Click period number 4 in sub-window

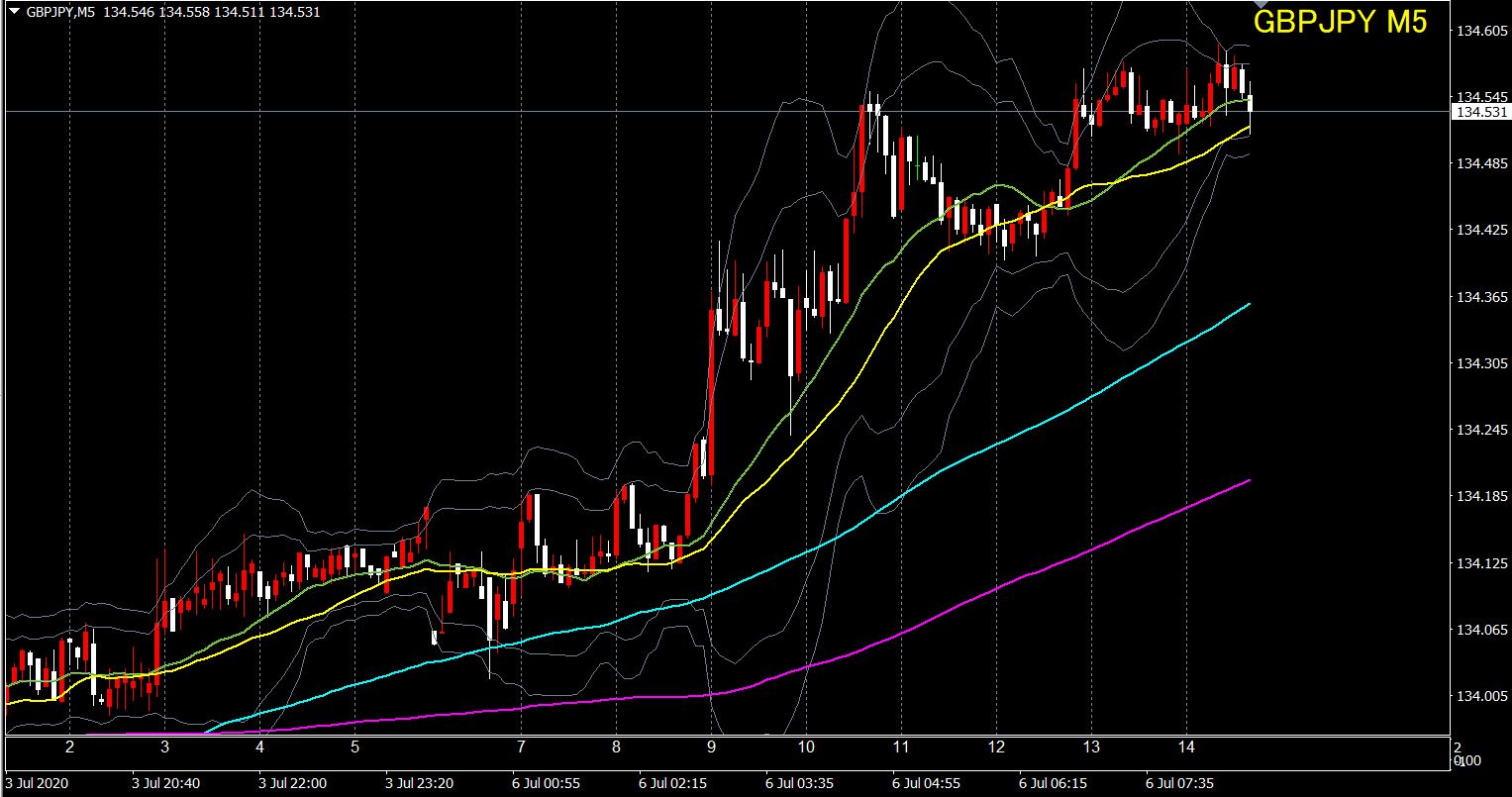(259, 747)
